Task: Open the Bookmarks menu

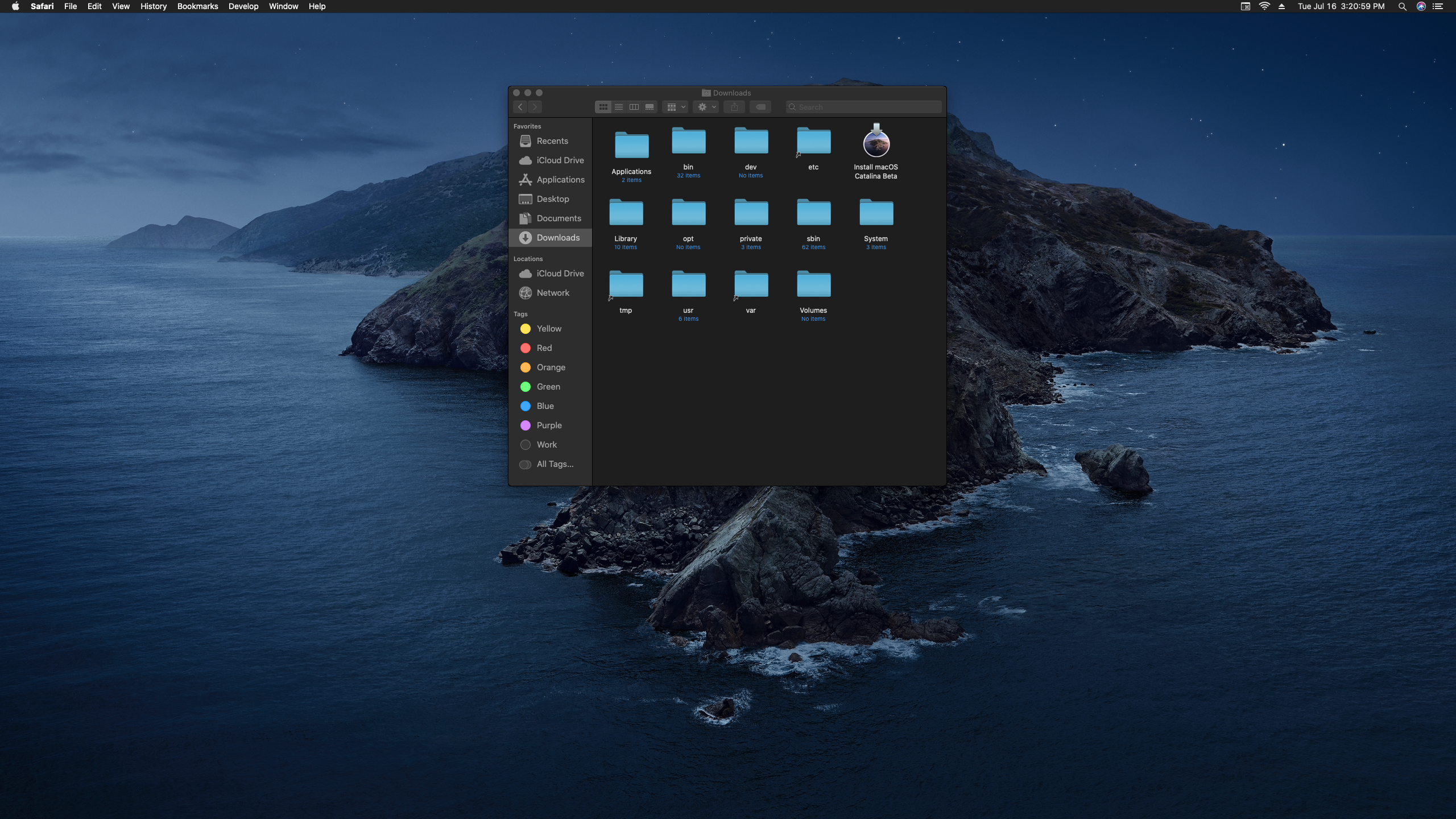Action: pyautogui.click(x=197, y=7)
